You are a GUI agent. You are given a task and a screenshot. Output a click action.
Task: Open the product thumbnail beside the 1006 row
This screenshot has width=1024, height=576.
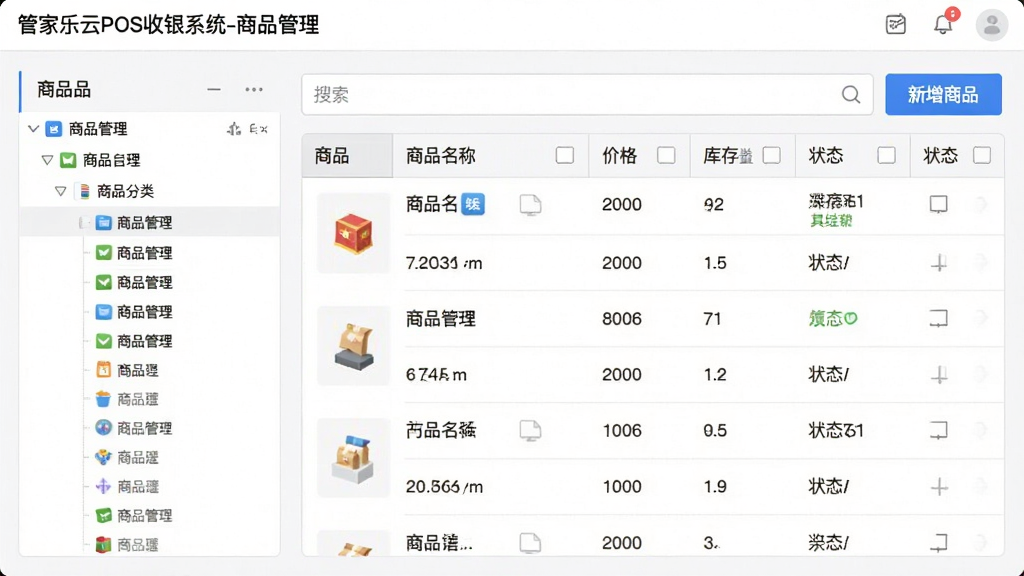[353, 458]
